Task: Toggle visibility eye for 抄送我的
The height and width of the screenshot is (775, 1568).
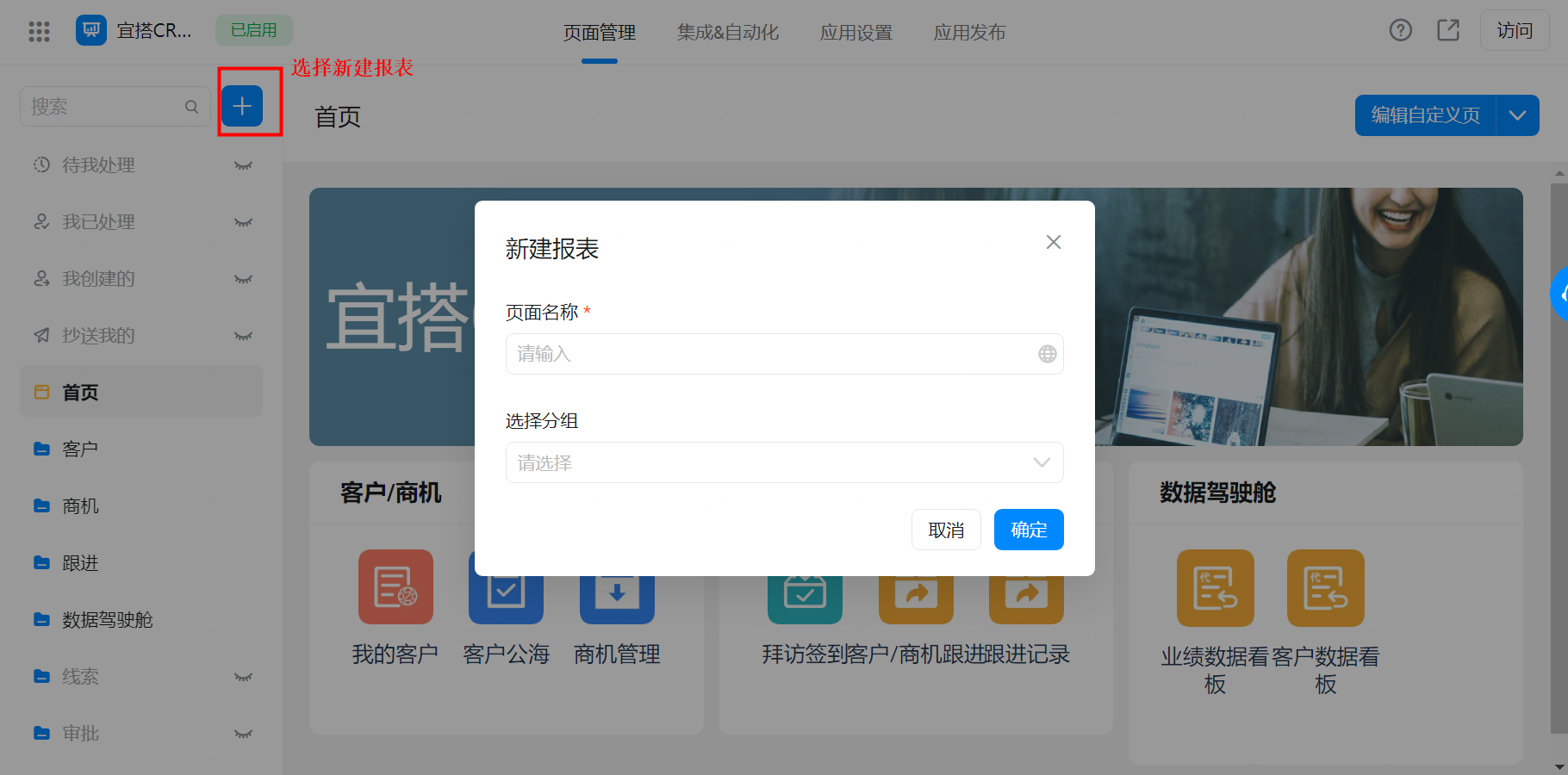Action: coord(243,336)
